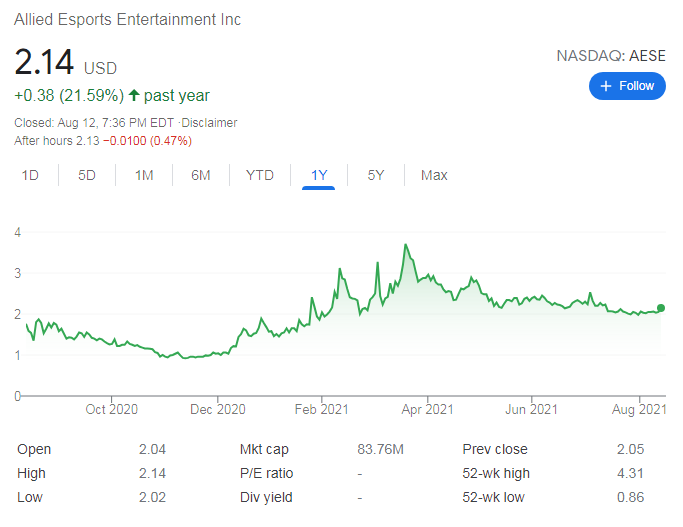Open the Disclaimer link
This screenshot has width=683, height=527.
coord(209,123)
